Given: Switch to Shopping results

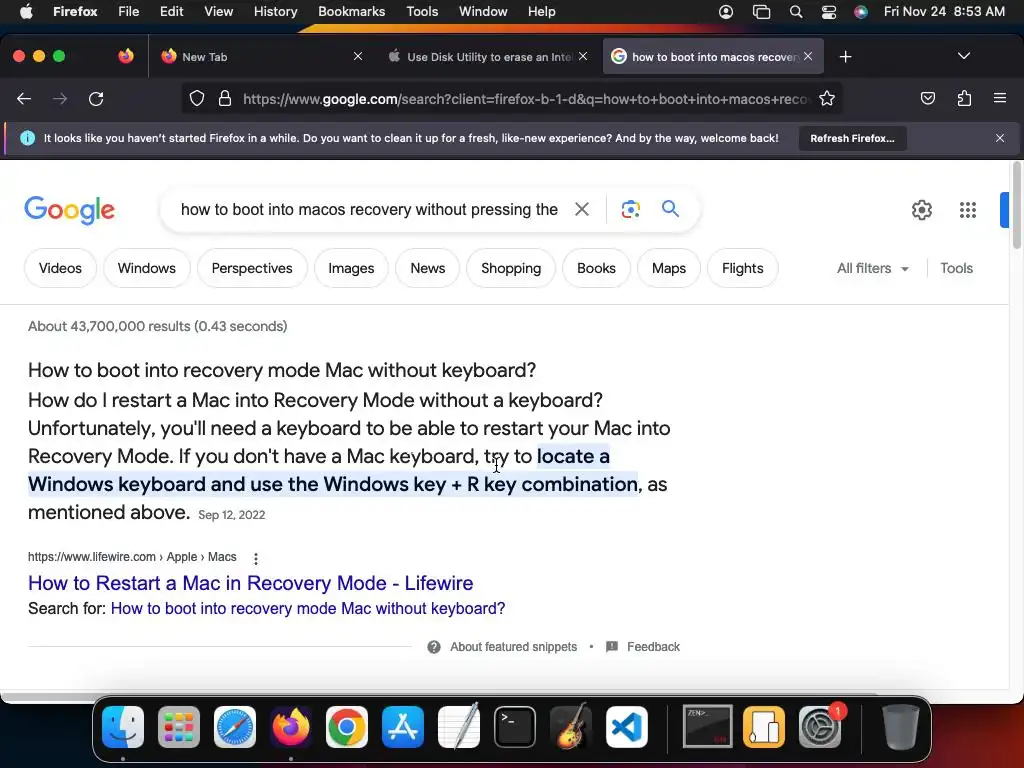Looking at the screenshot, I should pyautogui.click(x=511, y=268).
